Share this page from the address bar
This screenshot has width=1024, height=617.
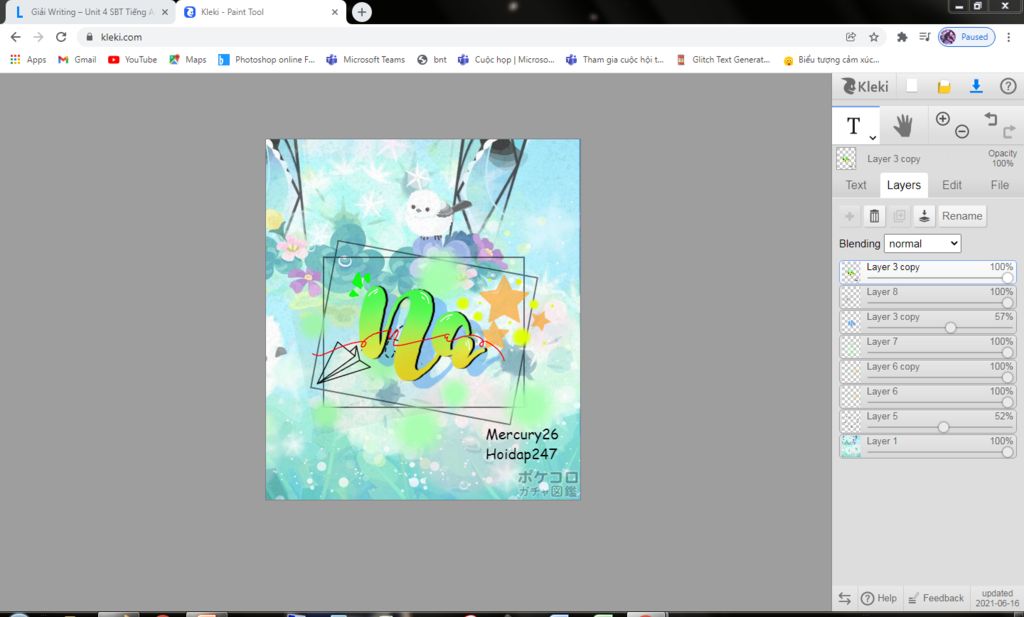(x=850, y=37)
